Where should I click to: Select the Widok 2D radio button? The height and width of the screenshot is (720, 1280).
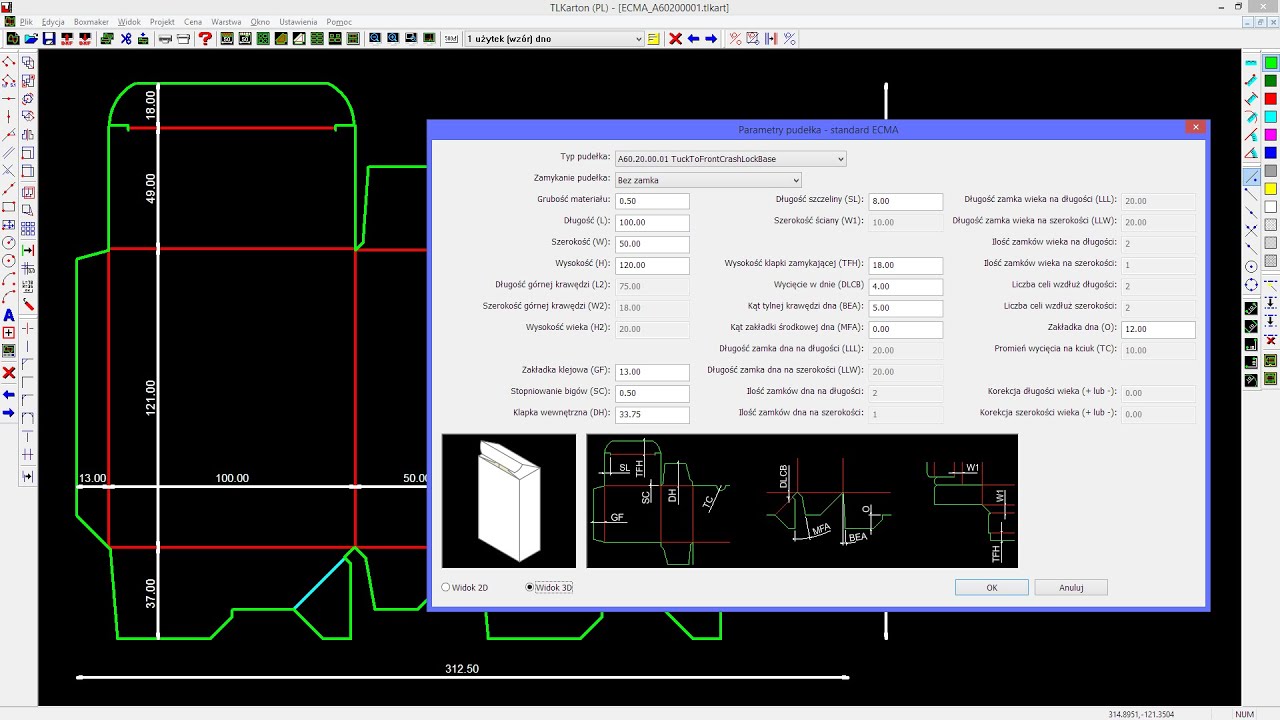coord(446,587)
